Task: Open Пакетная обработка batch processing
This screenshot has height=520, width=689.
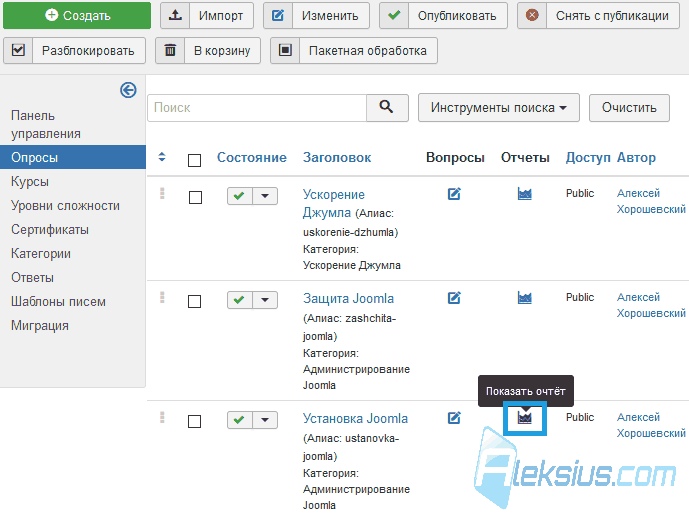Action: tap(354, 51)
